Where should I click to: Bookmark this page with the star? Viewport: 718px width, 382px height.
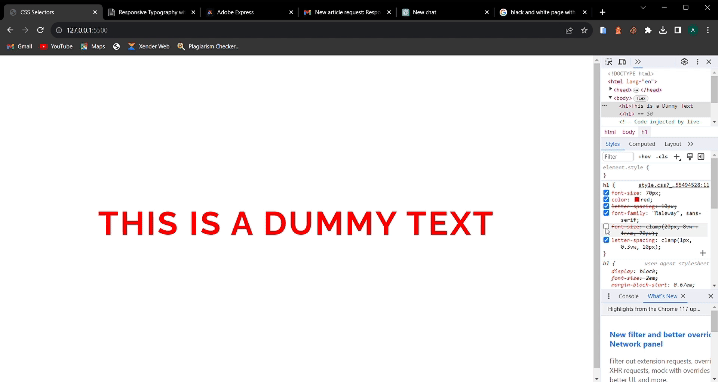[x=584, y=30]
